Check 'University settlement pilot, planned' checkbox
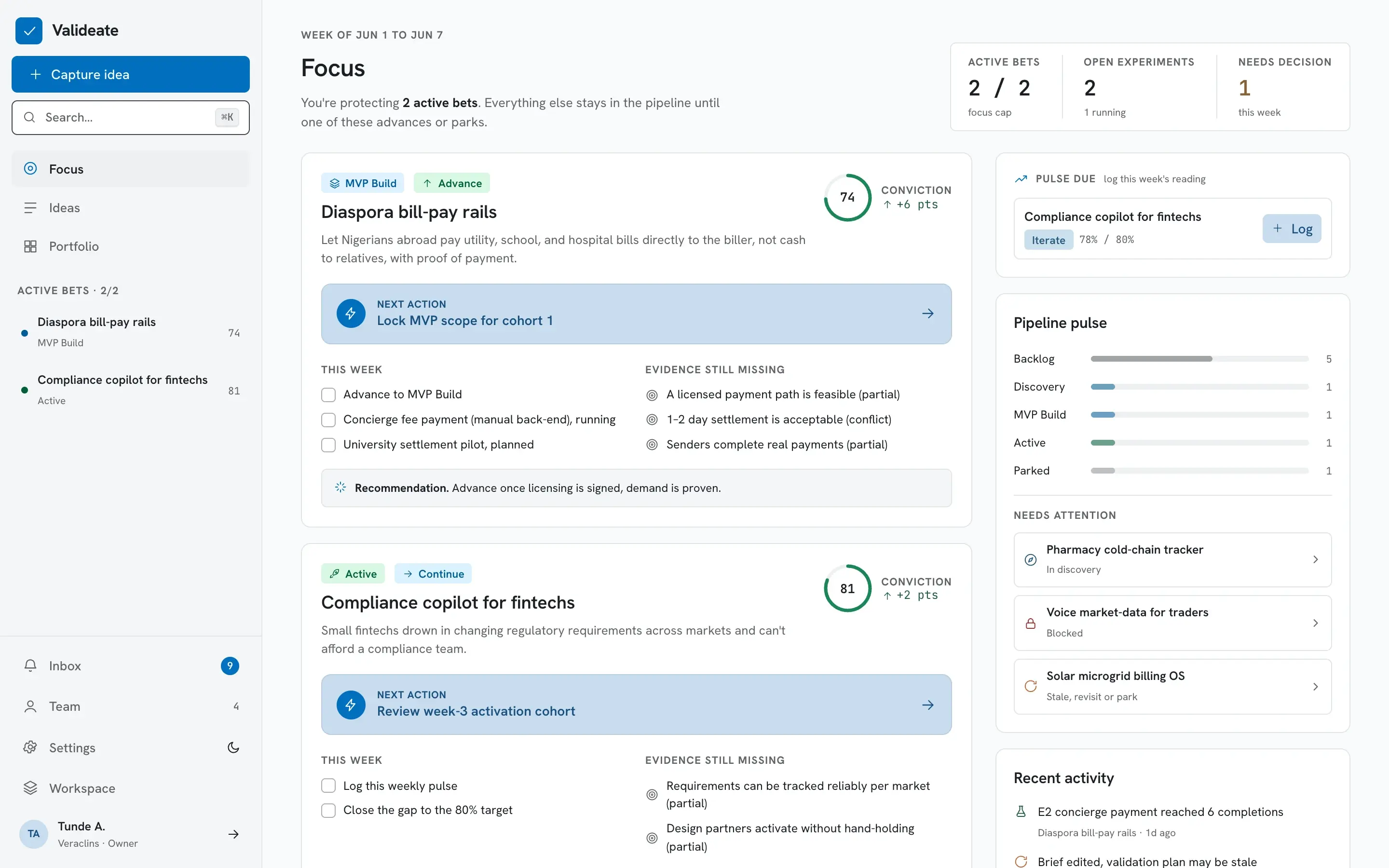Viewport: 1389px width, 868px height. coord(328,445)
